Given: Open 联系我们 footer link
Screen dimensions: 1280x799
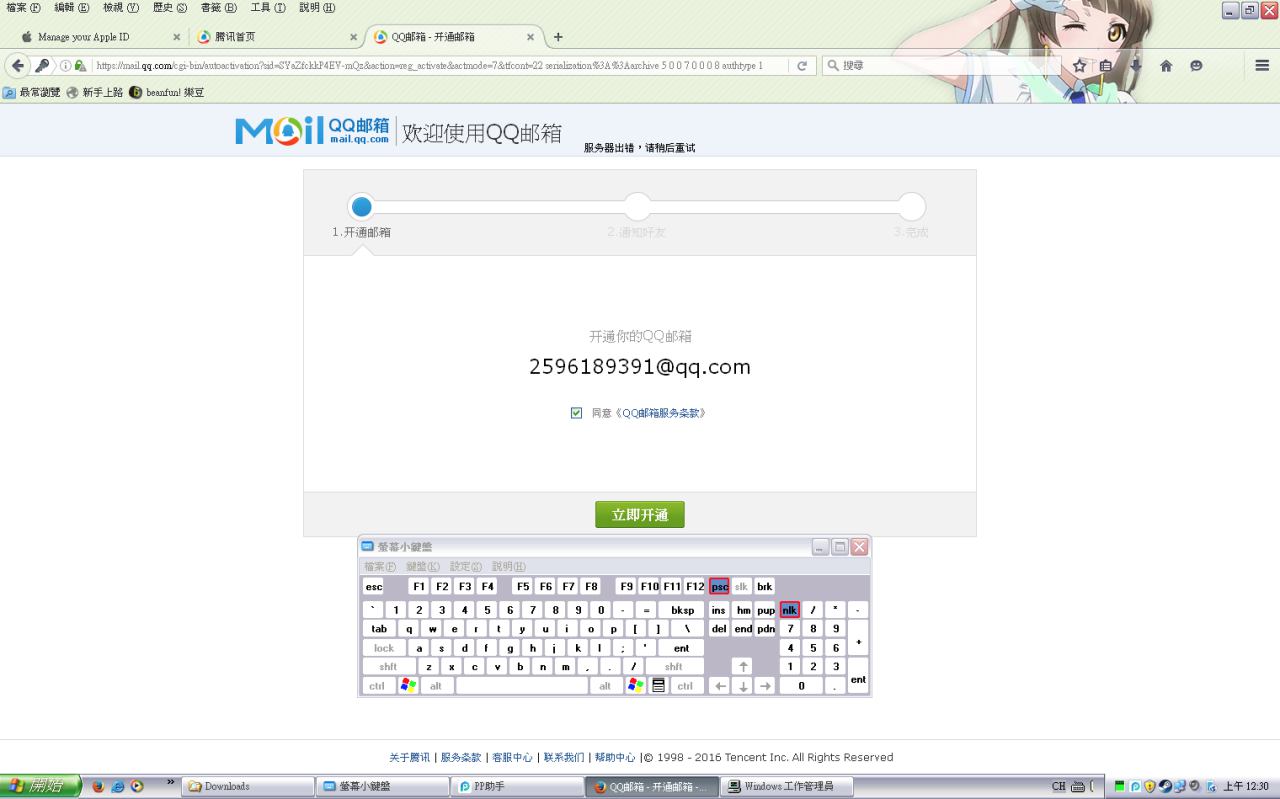Looking at the screenshot, I should point(564,758).
